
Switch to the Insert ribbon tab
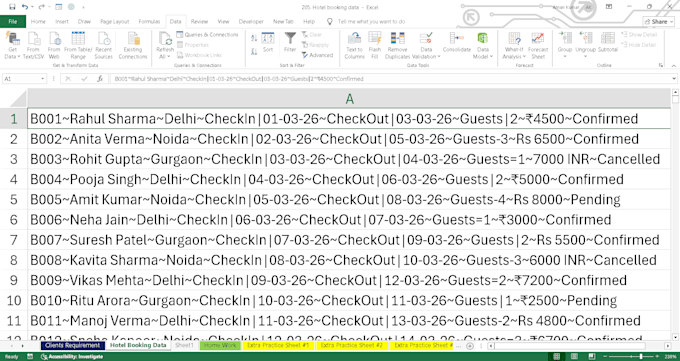pyautogui.click(x=62, y=21)
